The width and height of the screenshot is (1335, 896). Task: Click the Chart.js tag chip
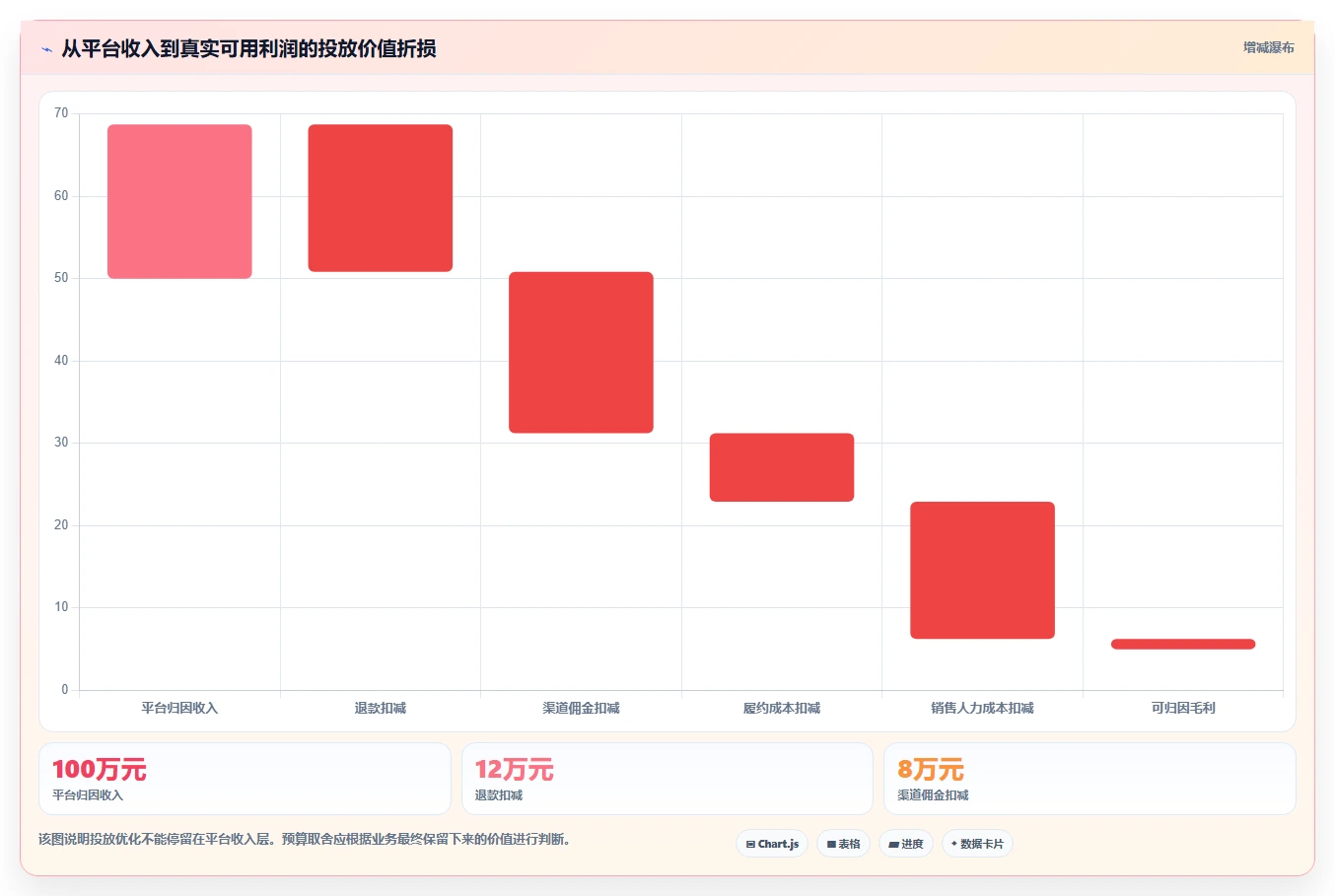click(772, 844)
